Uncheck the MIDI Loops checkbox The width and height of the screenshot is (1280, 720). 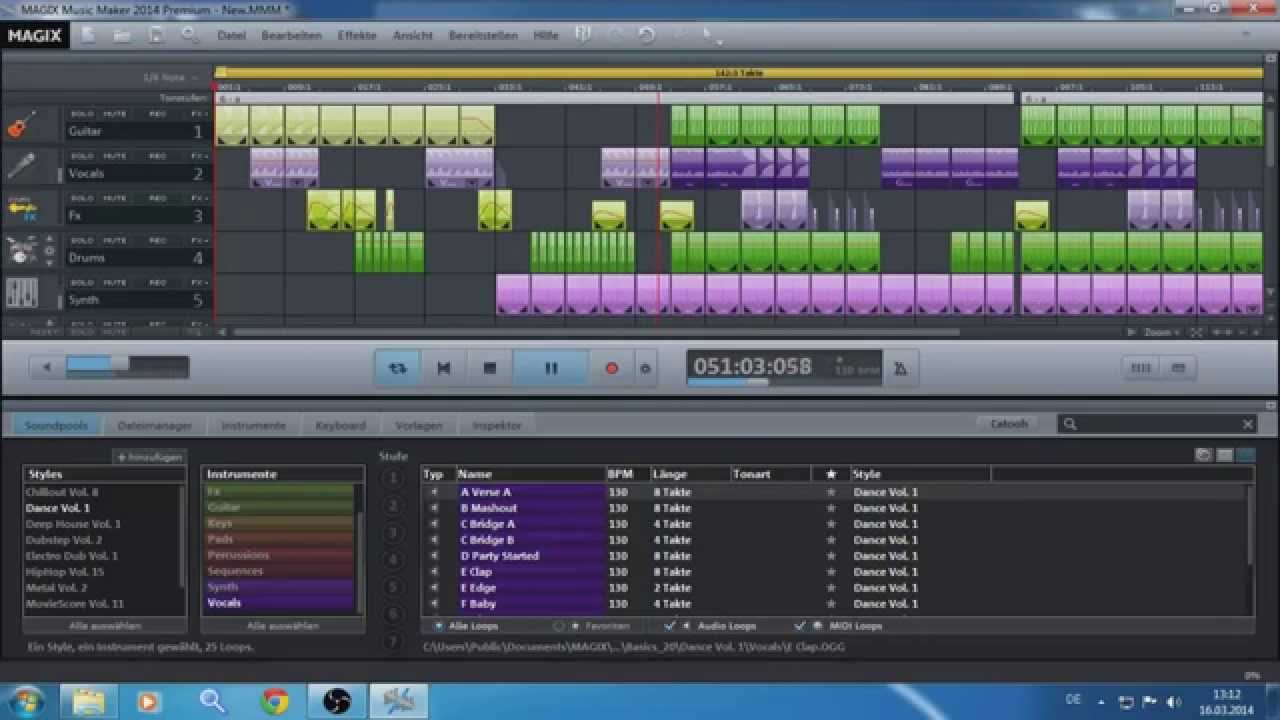click(800, 626)
